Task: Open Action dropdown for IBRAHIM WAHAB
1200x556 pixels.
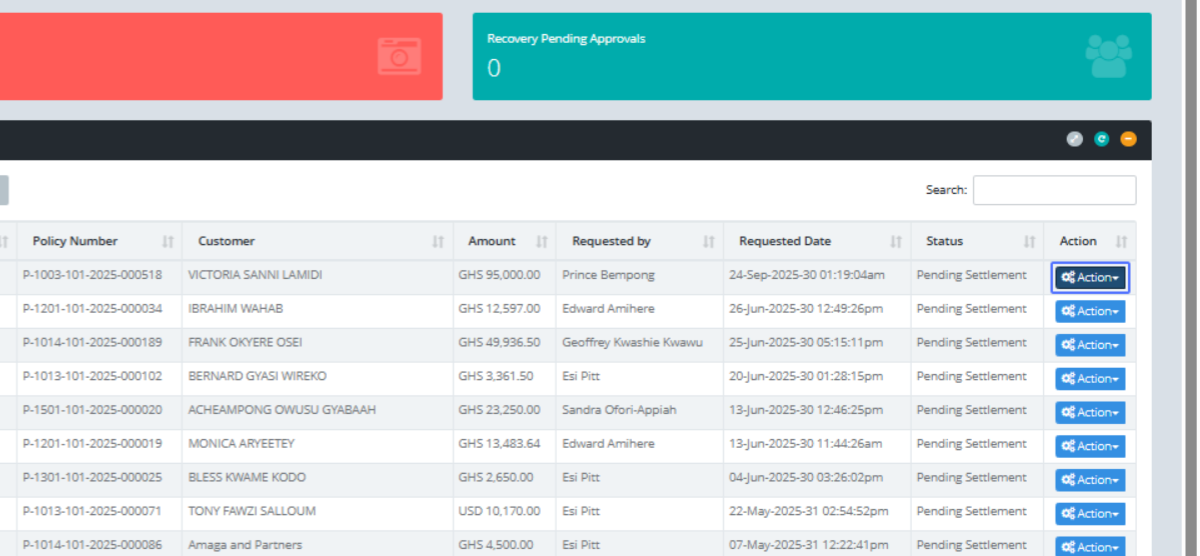Action: tap(1090, 311)
